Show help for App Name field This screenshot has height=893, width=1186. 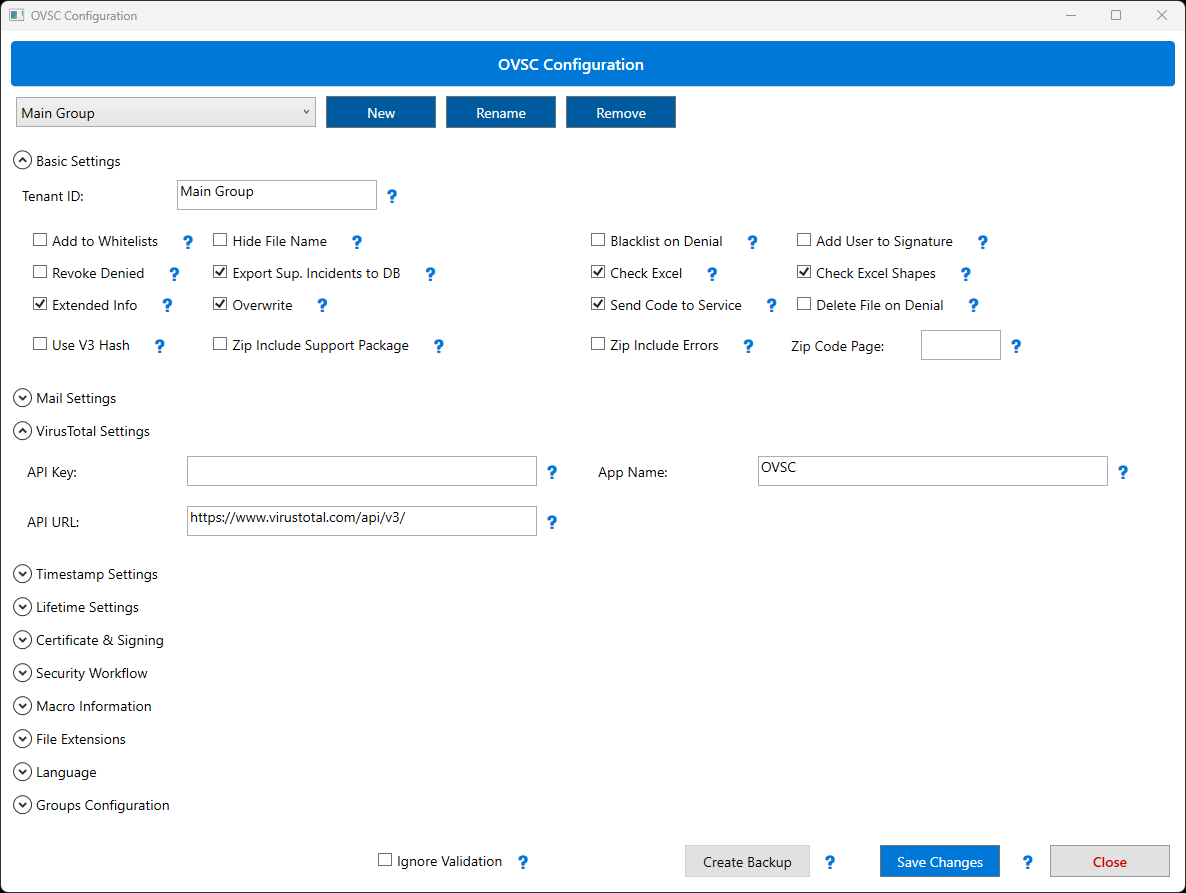[x=1122, y=473]
